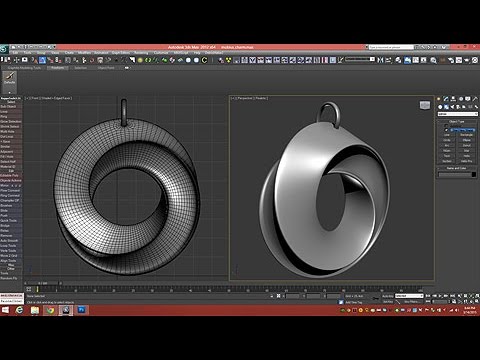Open the Schematic View

[x=424, y=60]
